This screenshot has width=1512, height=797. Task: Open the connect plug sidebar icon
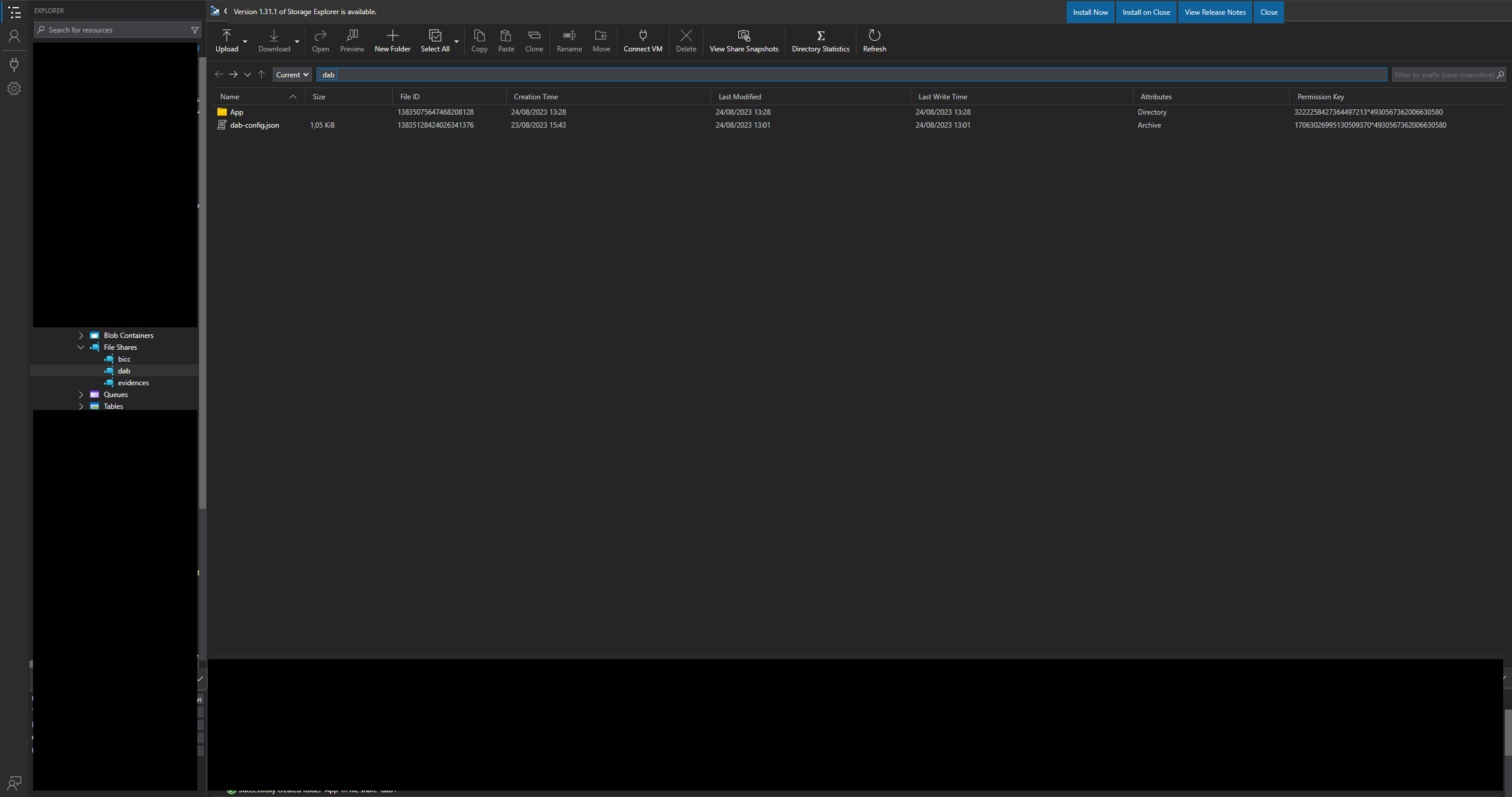coord(14,64)
